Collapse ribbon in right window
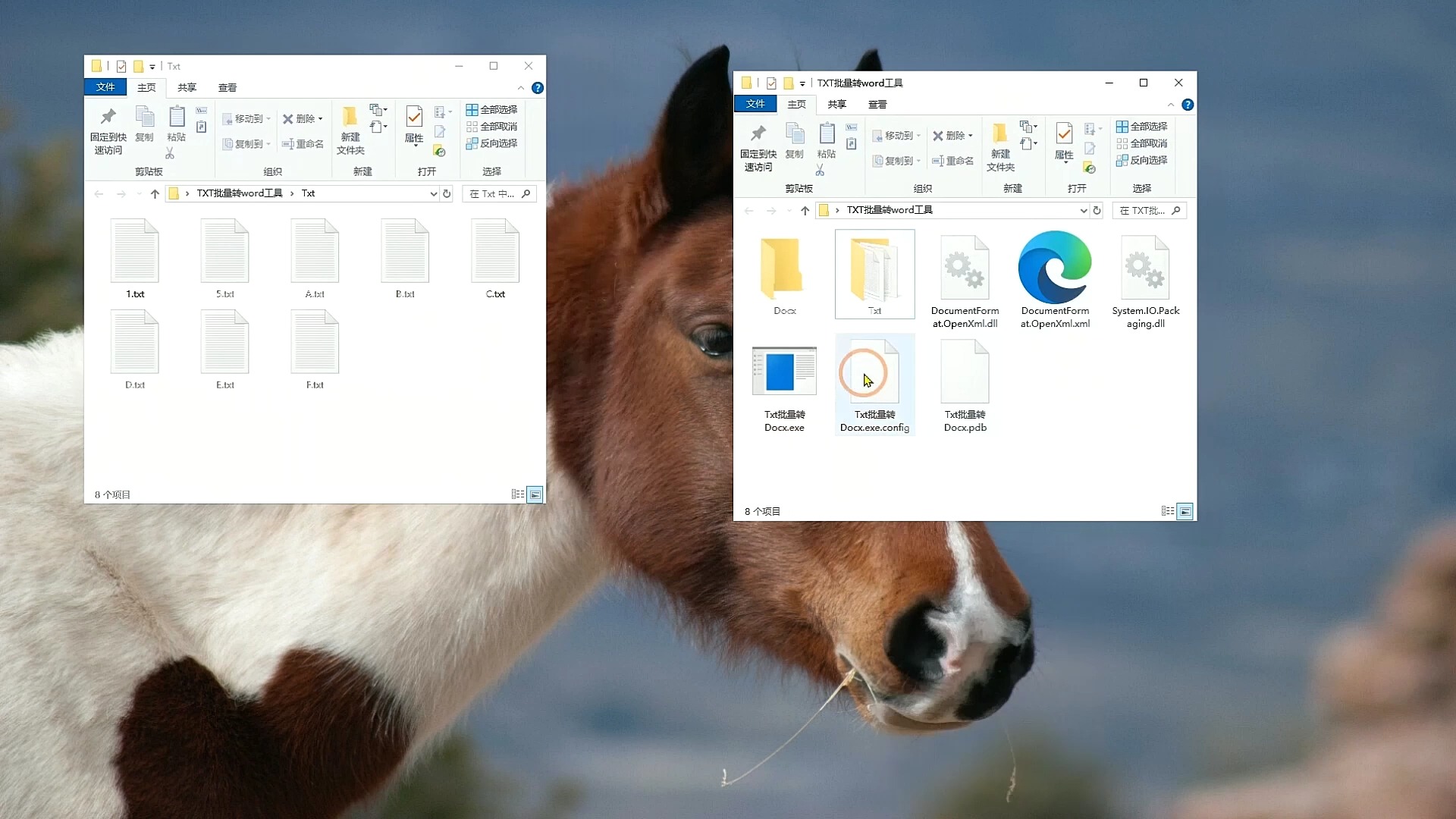This screenshot has height=819, width=1456. point(1171,105)
